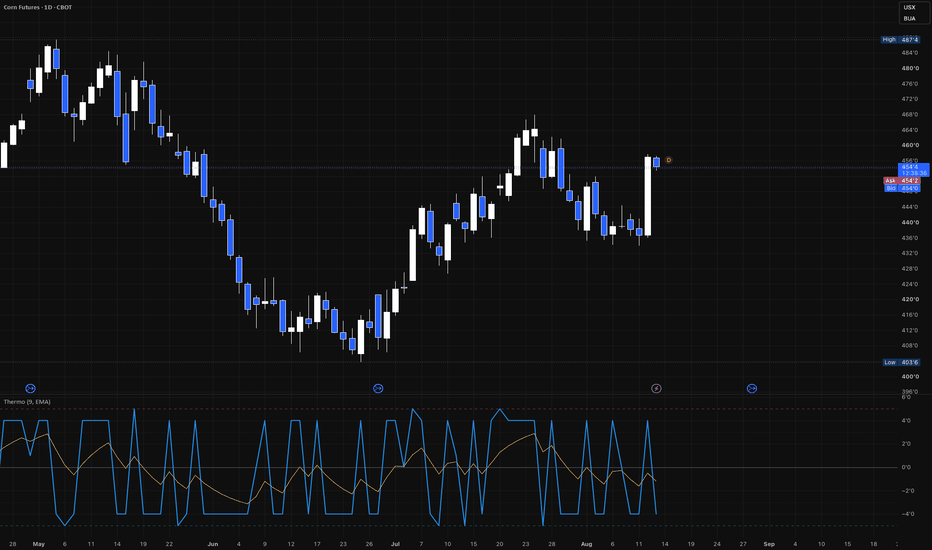Screen dimensions: 932x550
Task: Open the BUA unit selector
Action: tap(910, 18)
